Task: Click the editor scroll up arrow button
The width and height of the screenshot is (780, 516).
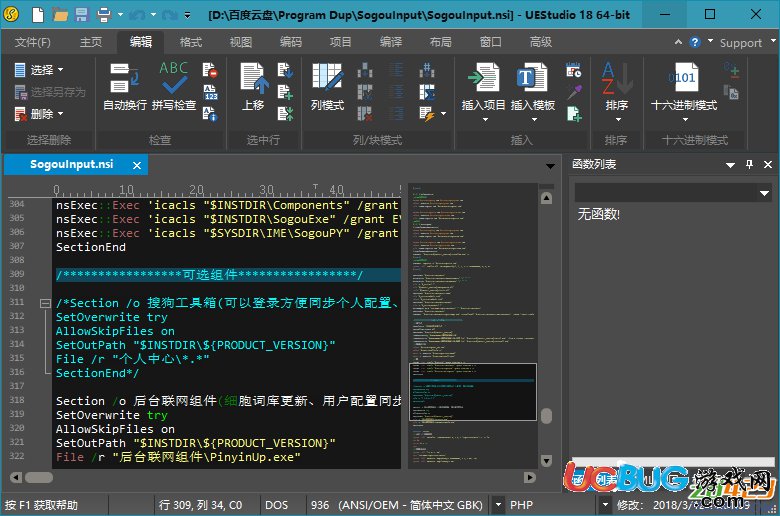Action: [x=546, y=198]
